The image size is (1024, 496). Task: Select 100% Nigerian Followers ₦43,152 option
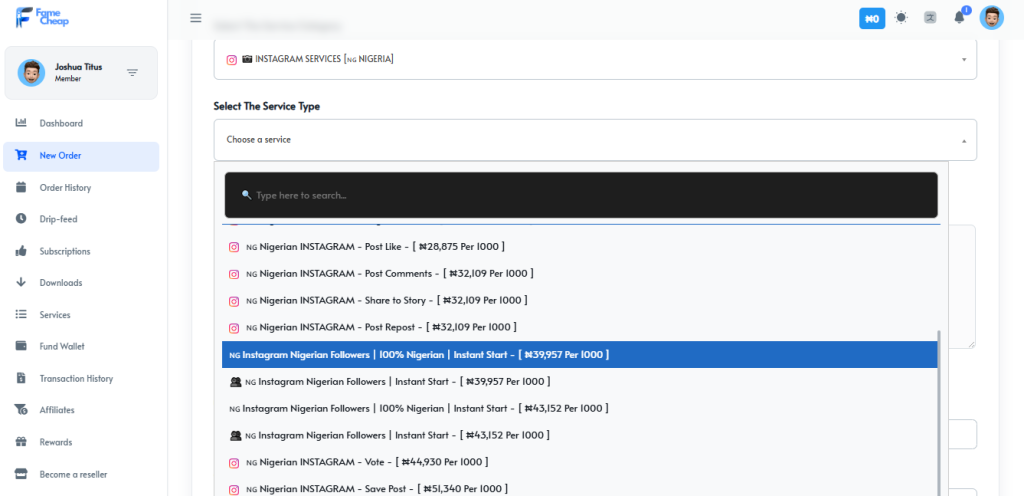[x=580, y=408]
